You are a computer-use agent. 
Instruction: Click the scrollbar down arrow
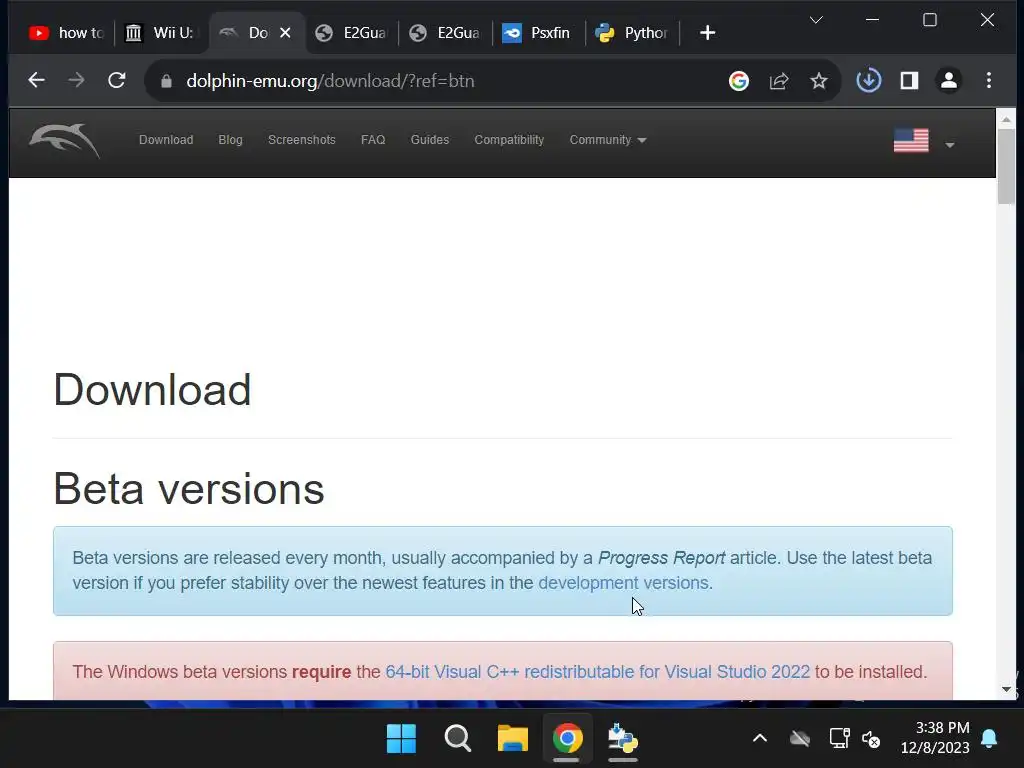[x=1006, y=689]
